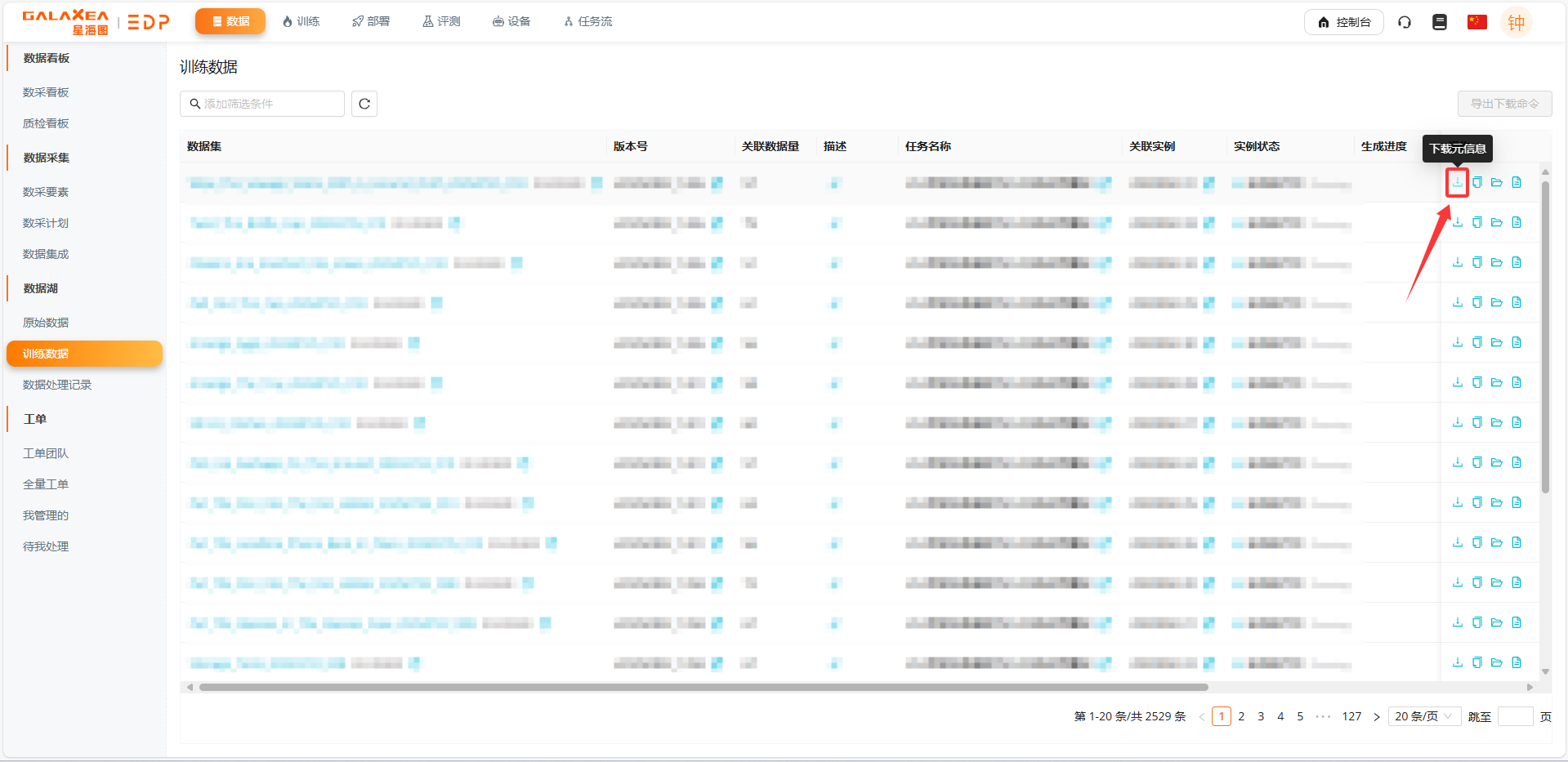Open the user avatar labeled 钟
Screen dimensions: 1568x762
[1516, 22]
